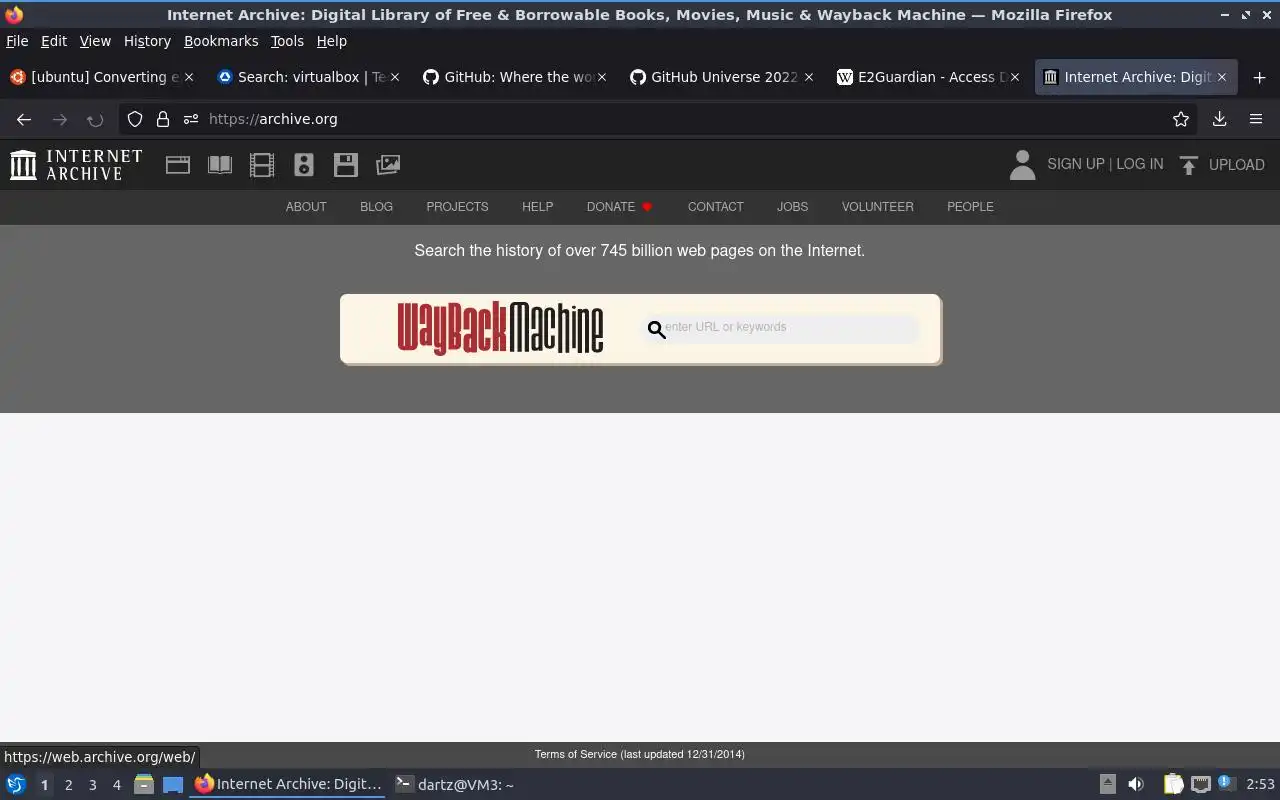
Task: Open the Web section icon
Action: tap(178, 165)
